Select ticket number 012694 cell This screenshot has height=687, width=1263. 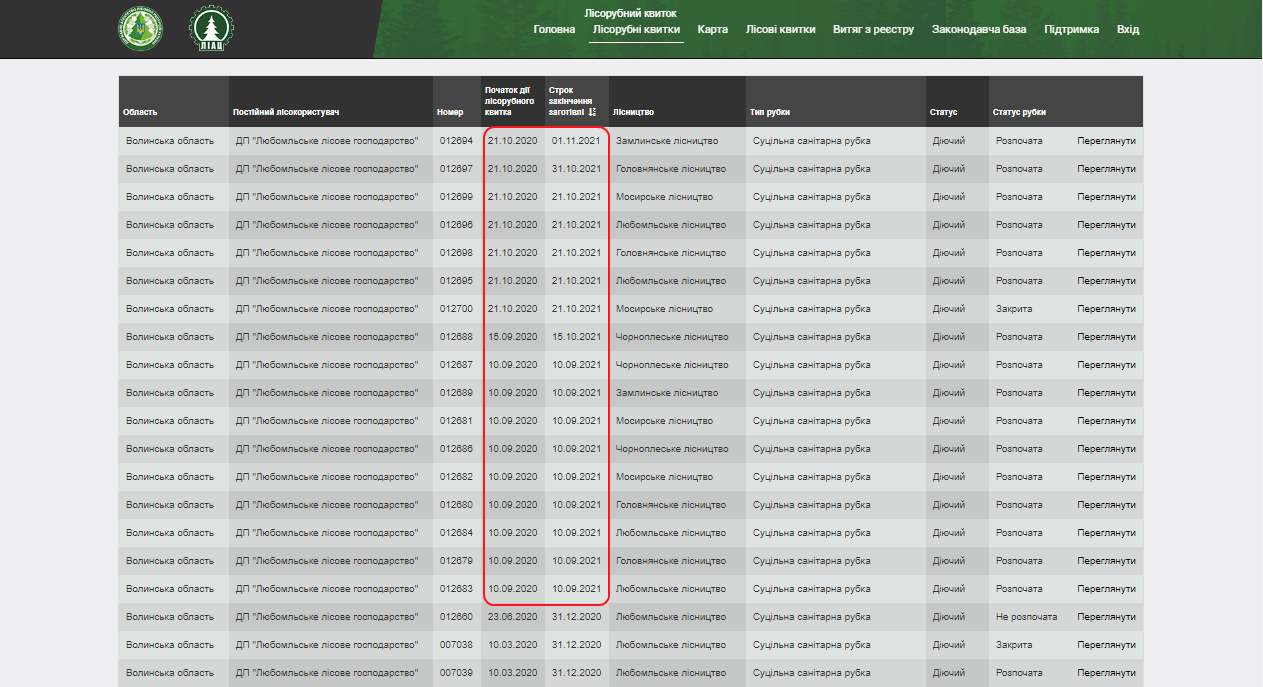pyautogui.click(x=456, y=141)
